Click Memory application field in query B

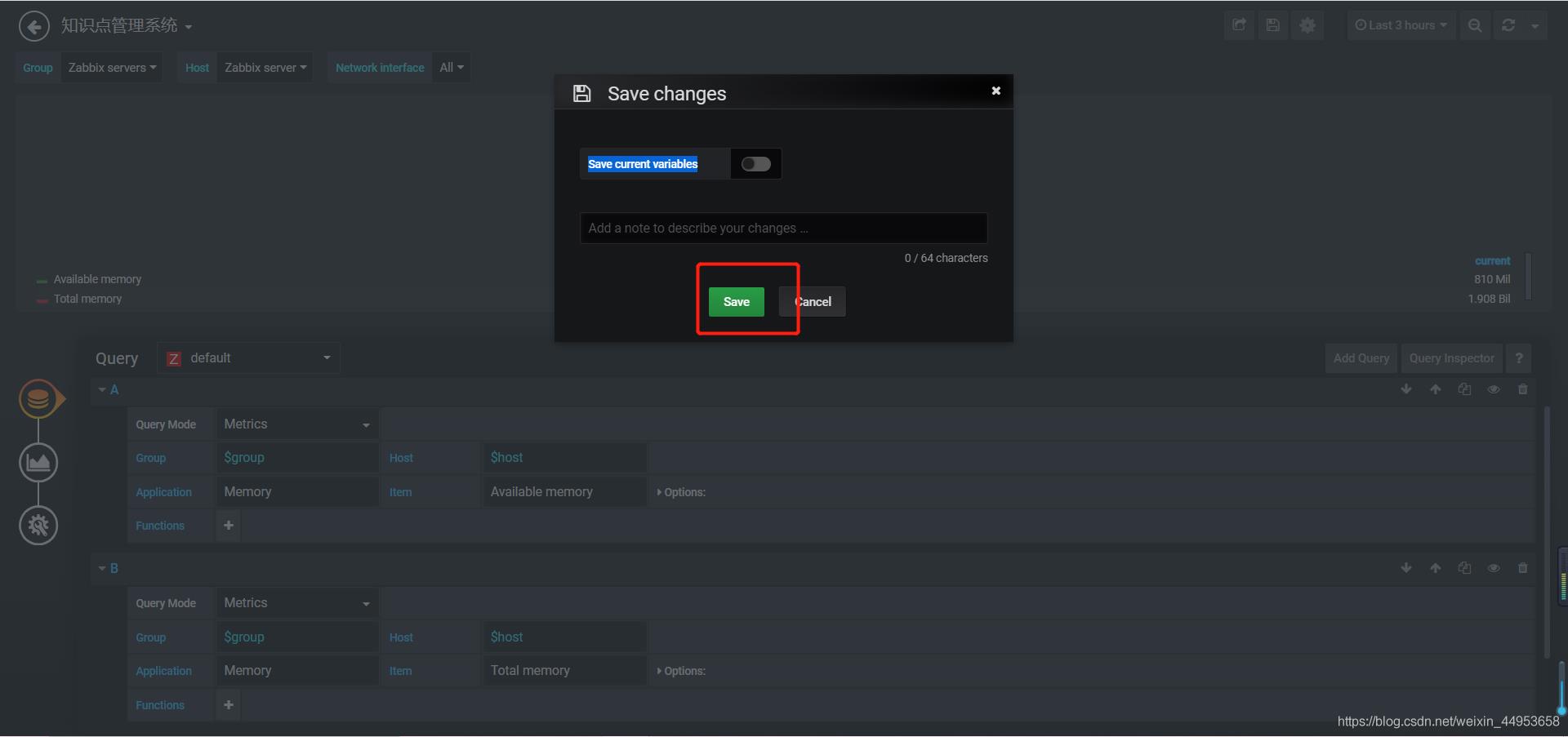click(296, 671)
